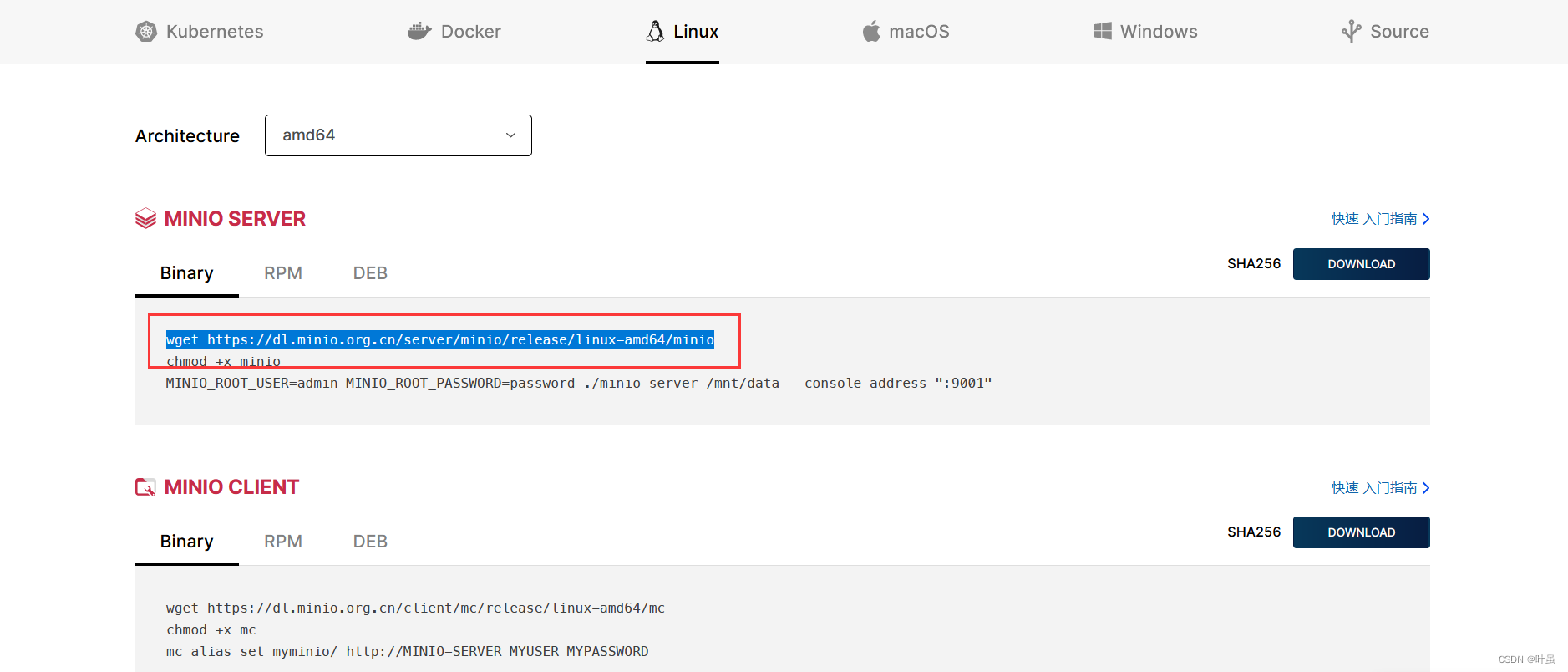Click SHA256 link for MinIO Server
This screenshot has width=1568, height=672.
[x=1254, y=264]
